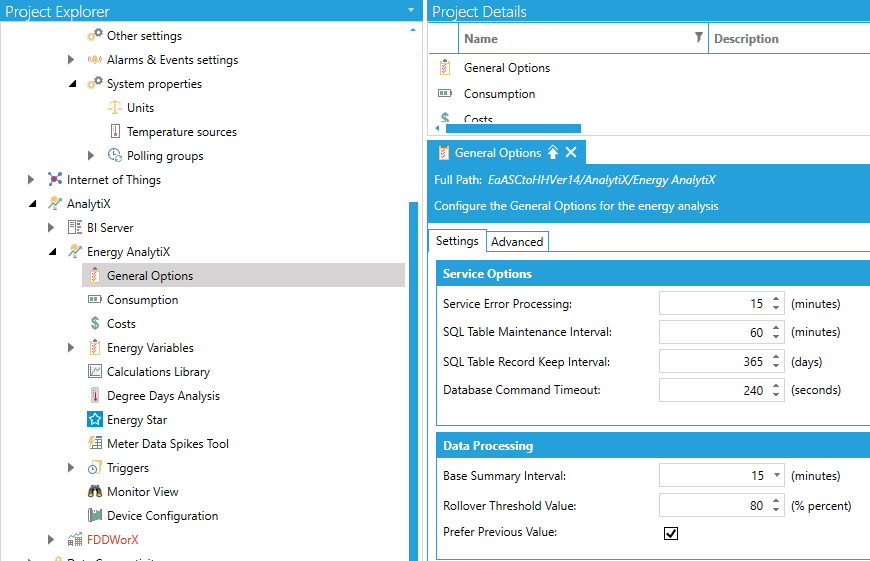Click the Costs dollar sign icon in tree
Screen dimensions: 870x561
[x=95, y=324]
